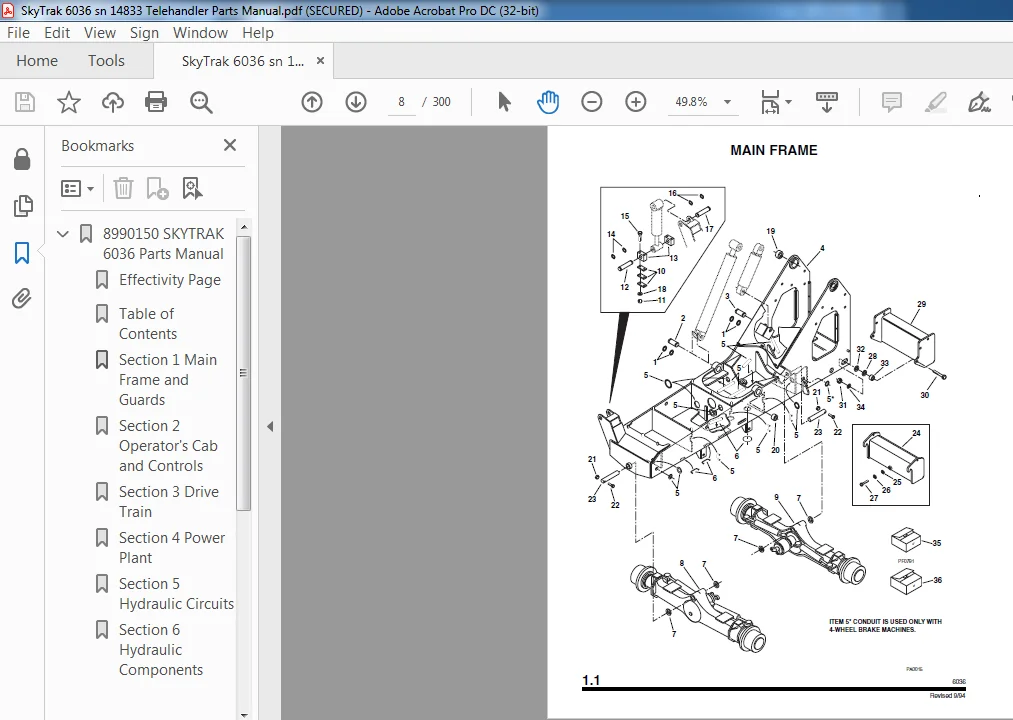This screenshot has width=1013, height=720.
Task: Add a star bookmark to this file
Action: (68, 102)
